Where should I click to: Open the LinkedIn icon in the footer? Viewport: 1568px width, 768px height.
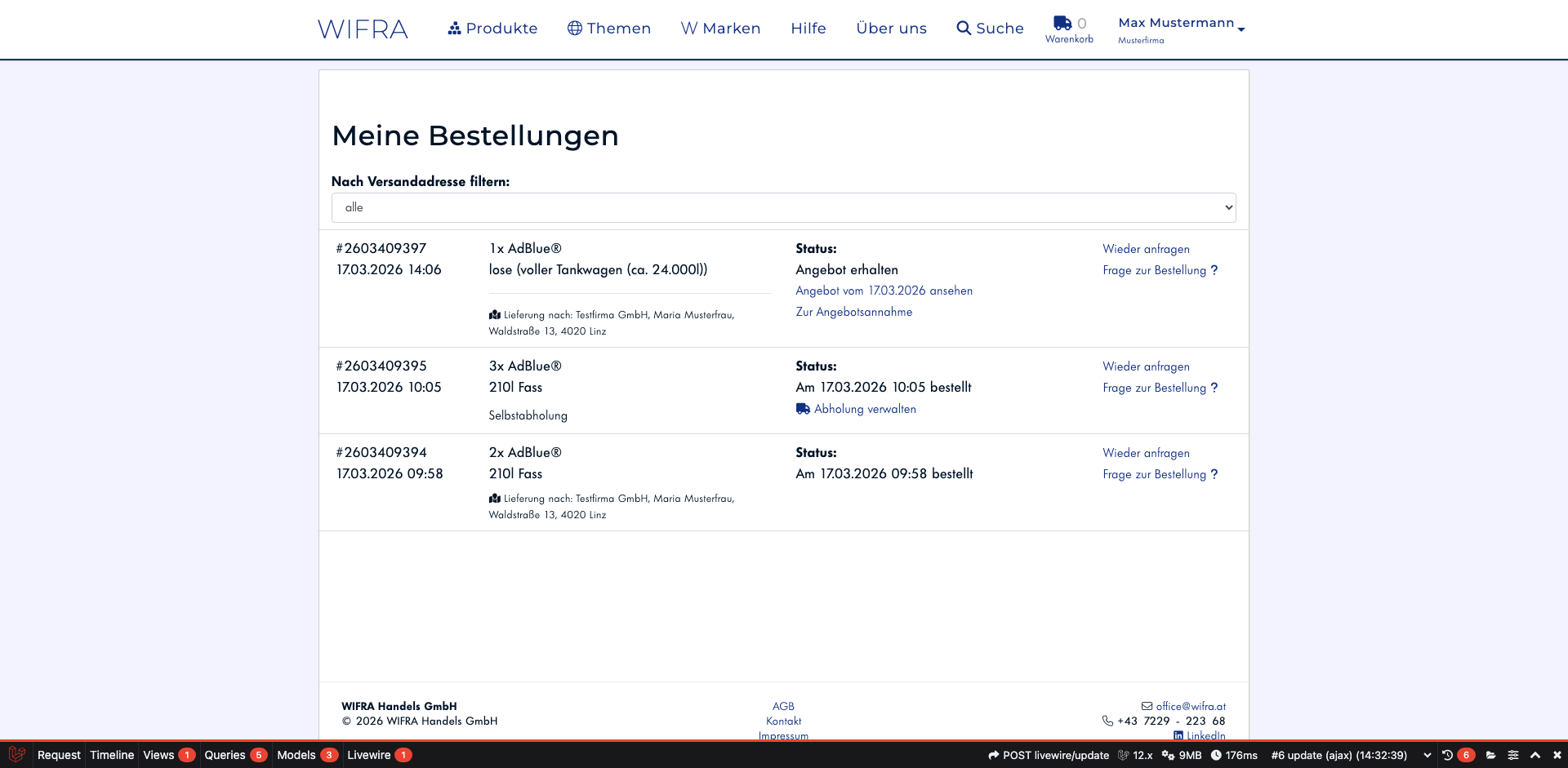point(1178,736)
